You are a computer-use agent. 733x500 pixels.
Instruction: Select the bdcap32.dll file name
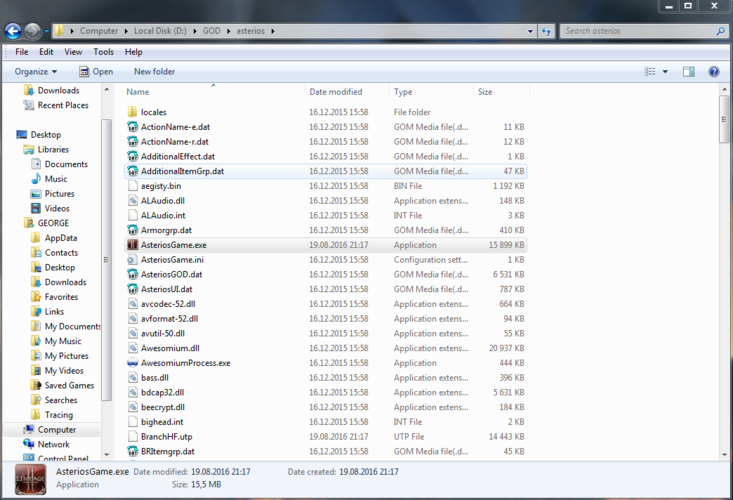point(162,393)
